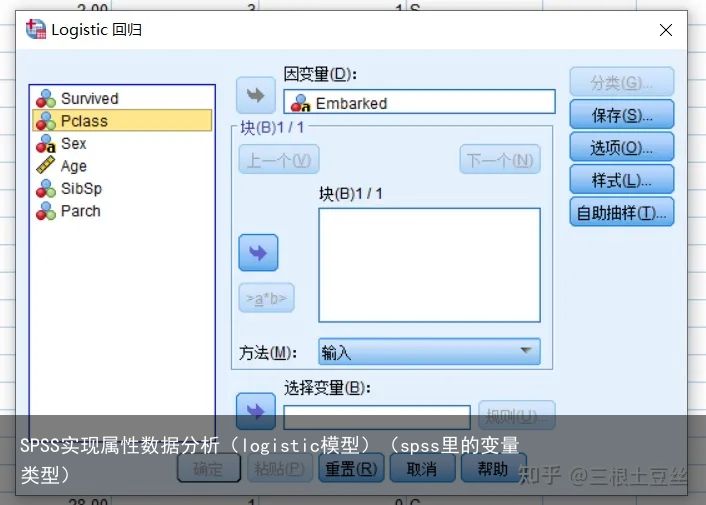Click the arrow button beside the 因变量 field
706x505 pixels.
(256, 95)
